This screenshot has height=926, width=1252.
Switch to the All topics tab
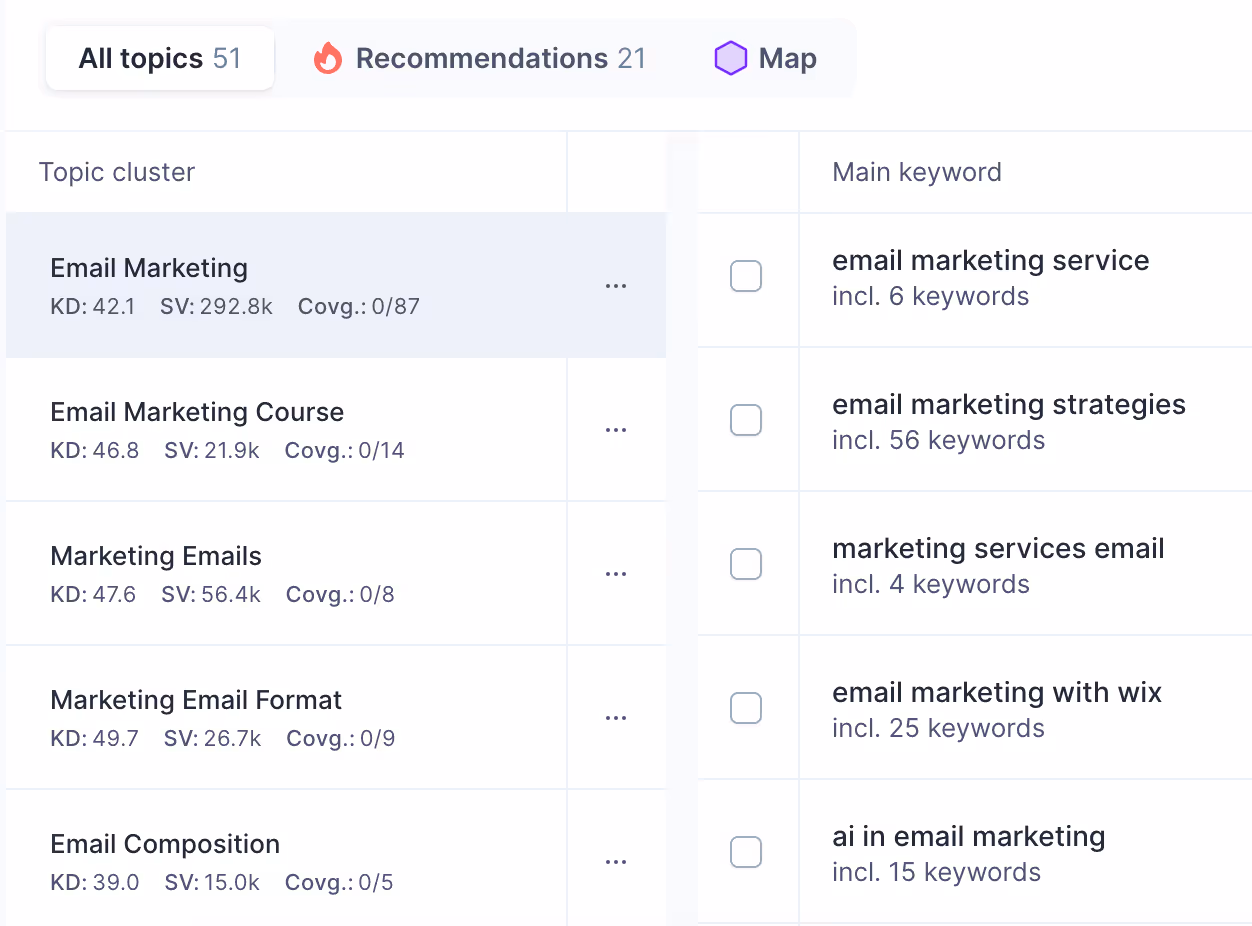point(160,59)
